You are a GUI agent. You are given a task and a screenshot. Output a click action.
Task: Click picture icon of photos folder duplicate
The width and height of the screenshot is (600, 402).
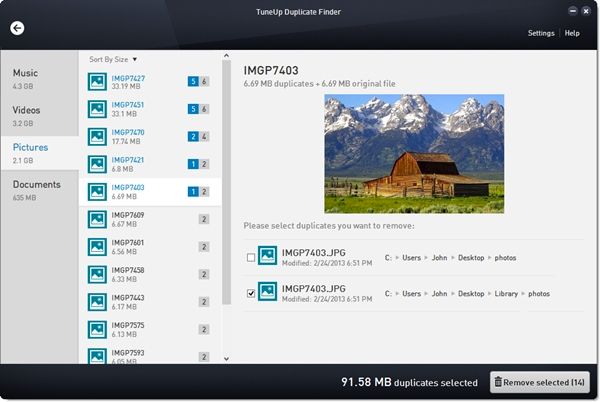[x=267, y=256]
